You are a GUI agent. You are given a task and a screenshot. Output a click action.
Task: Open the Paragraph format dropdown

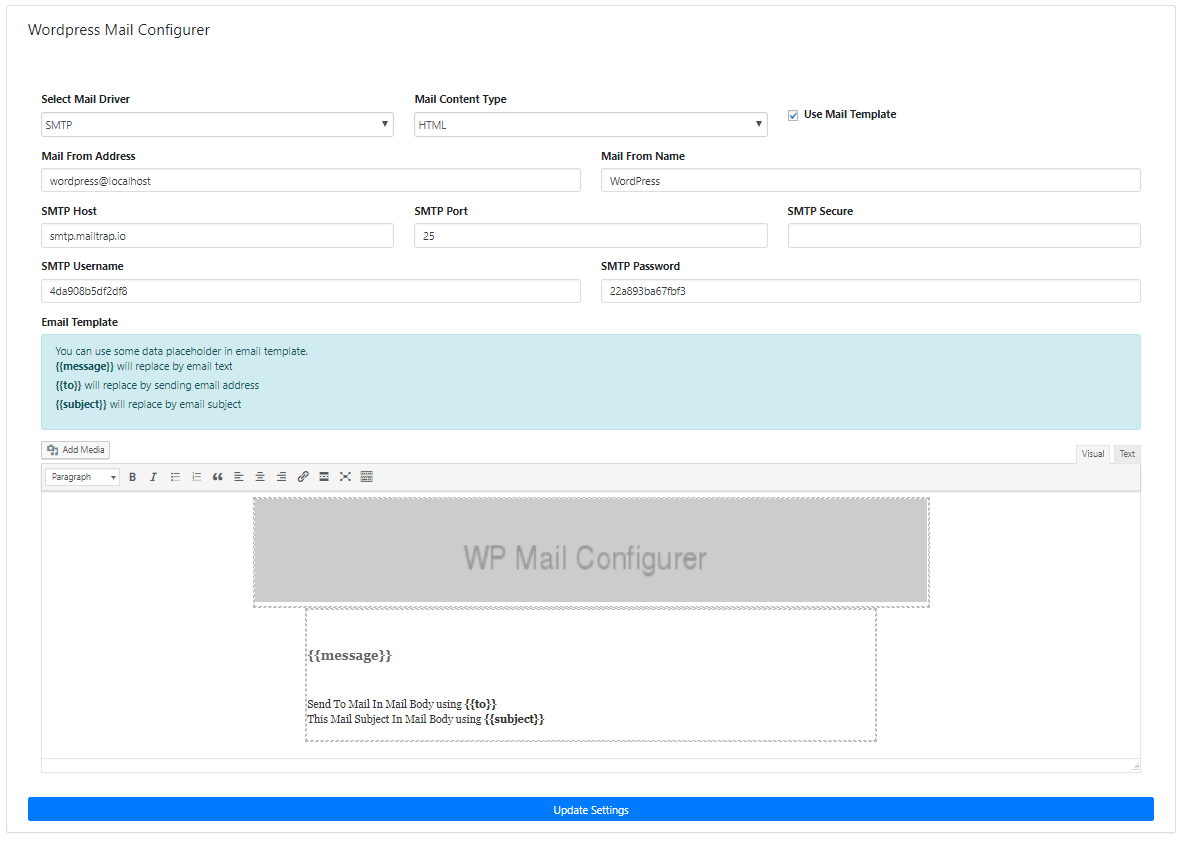[x=82, y=477]
